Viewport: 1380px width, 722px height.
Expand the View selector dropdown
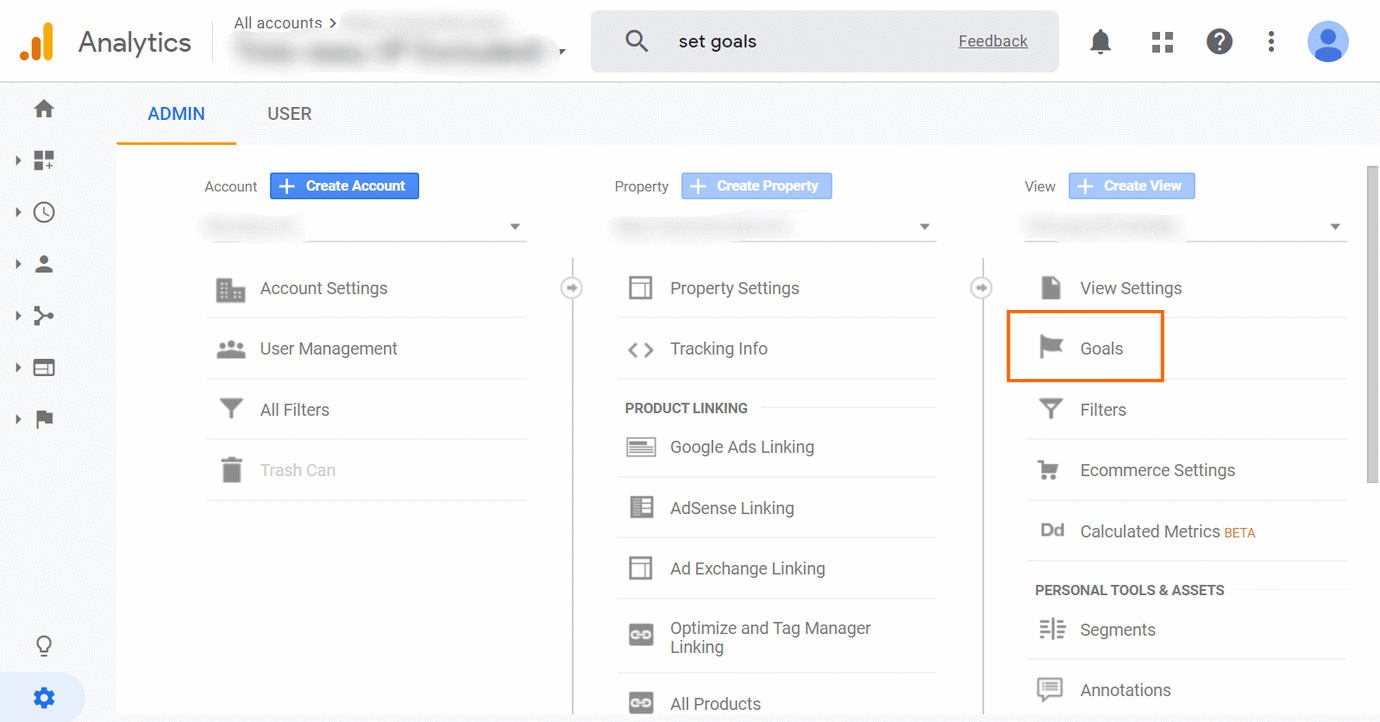(x=1335, y=226)
